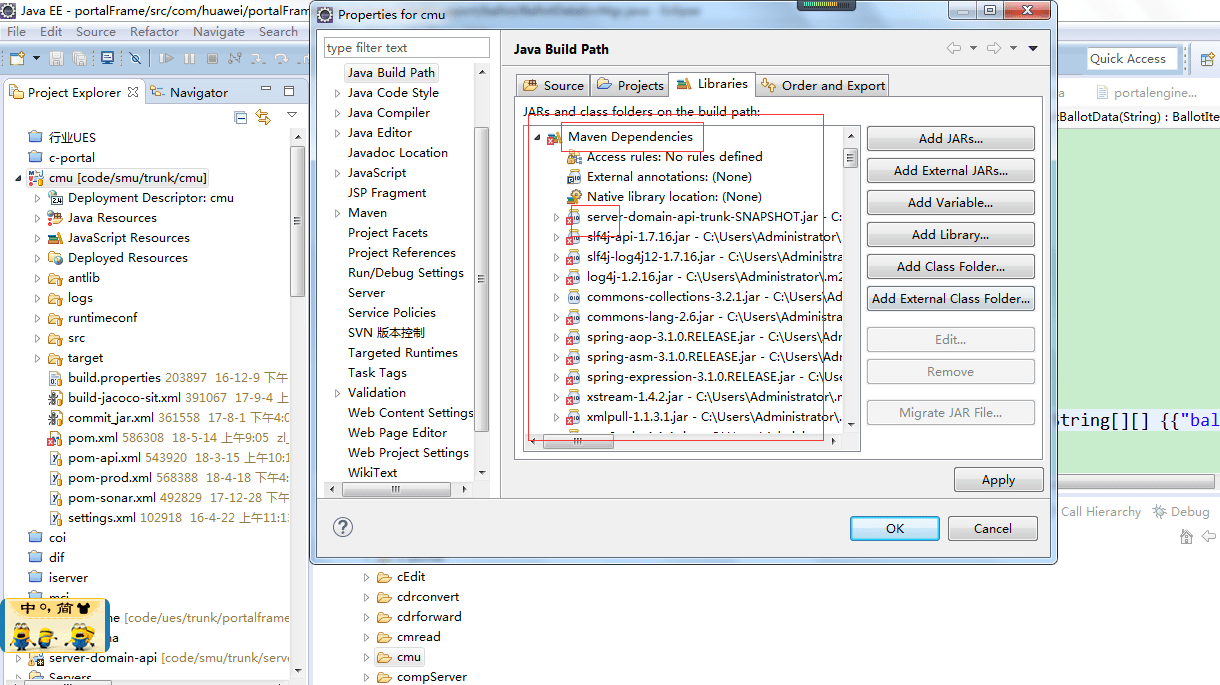Image resolution: width=1220 pixels, height=685 pixels.
Task: Click the help question mark icon in dialog
Action: click(x=342, y=527)
